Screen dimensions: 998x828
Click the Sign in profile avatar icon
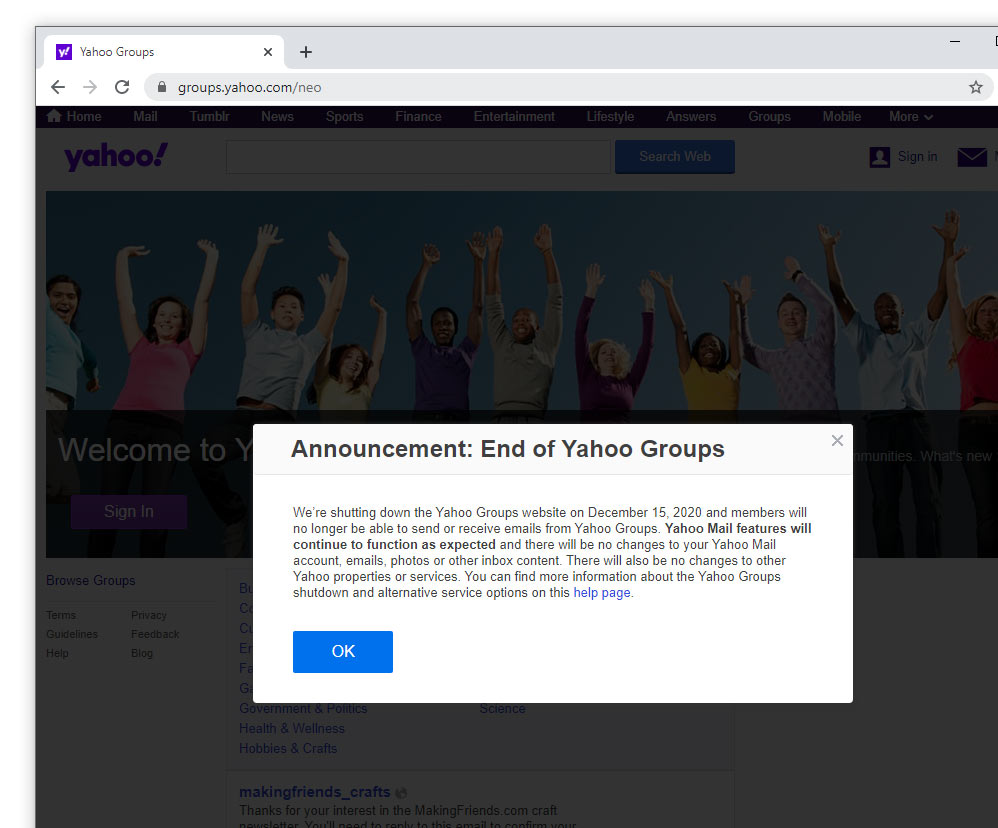(880, 157)
